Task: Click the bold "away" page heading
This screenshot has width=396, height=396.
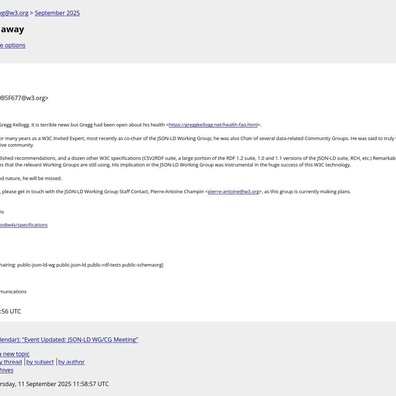Action: (x=12, y=29)
